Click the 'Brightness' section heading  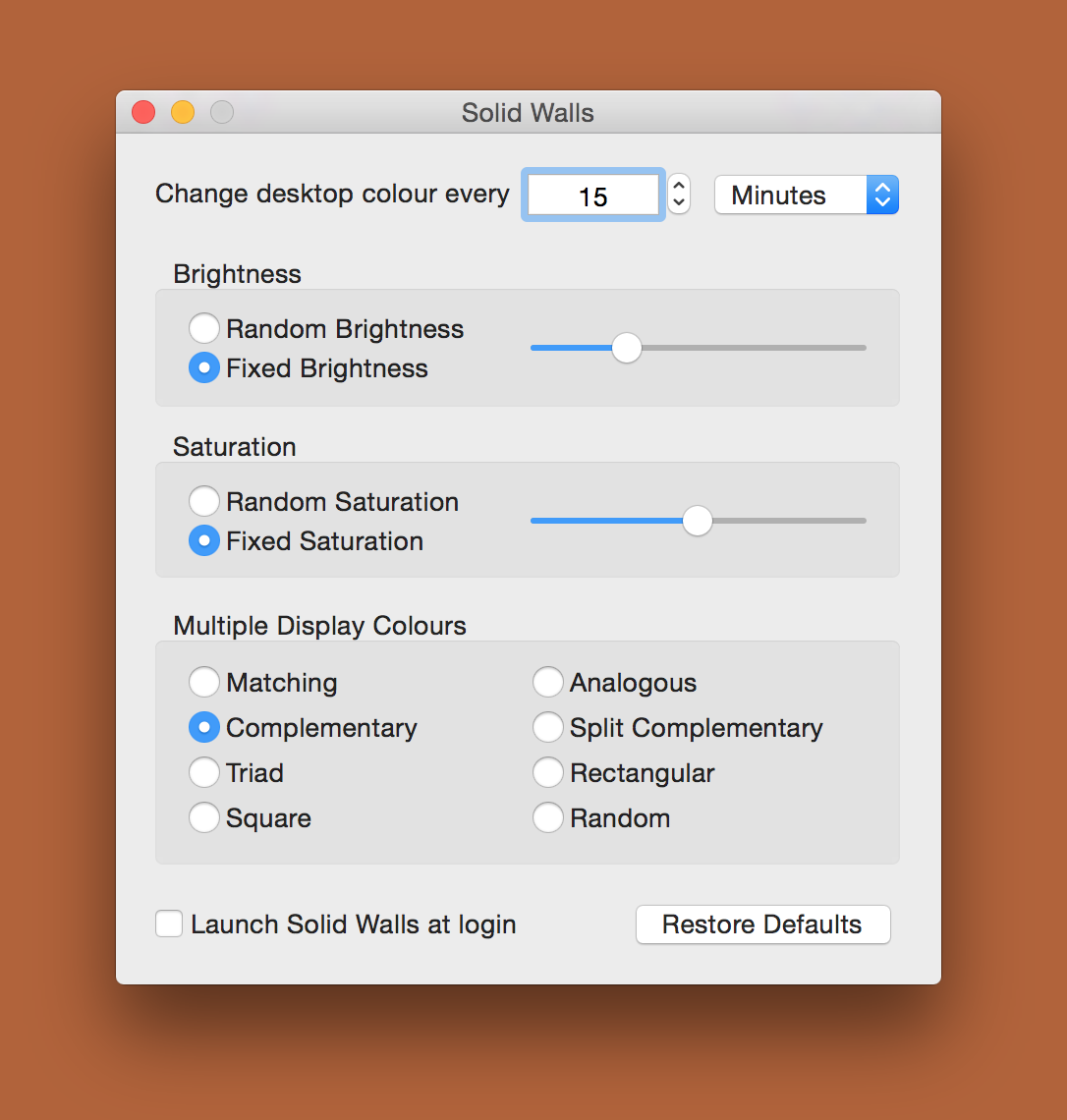(x=237, y=274)
